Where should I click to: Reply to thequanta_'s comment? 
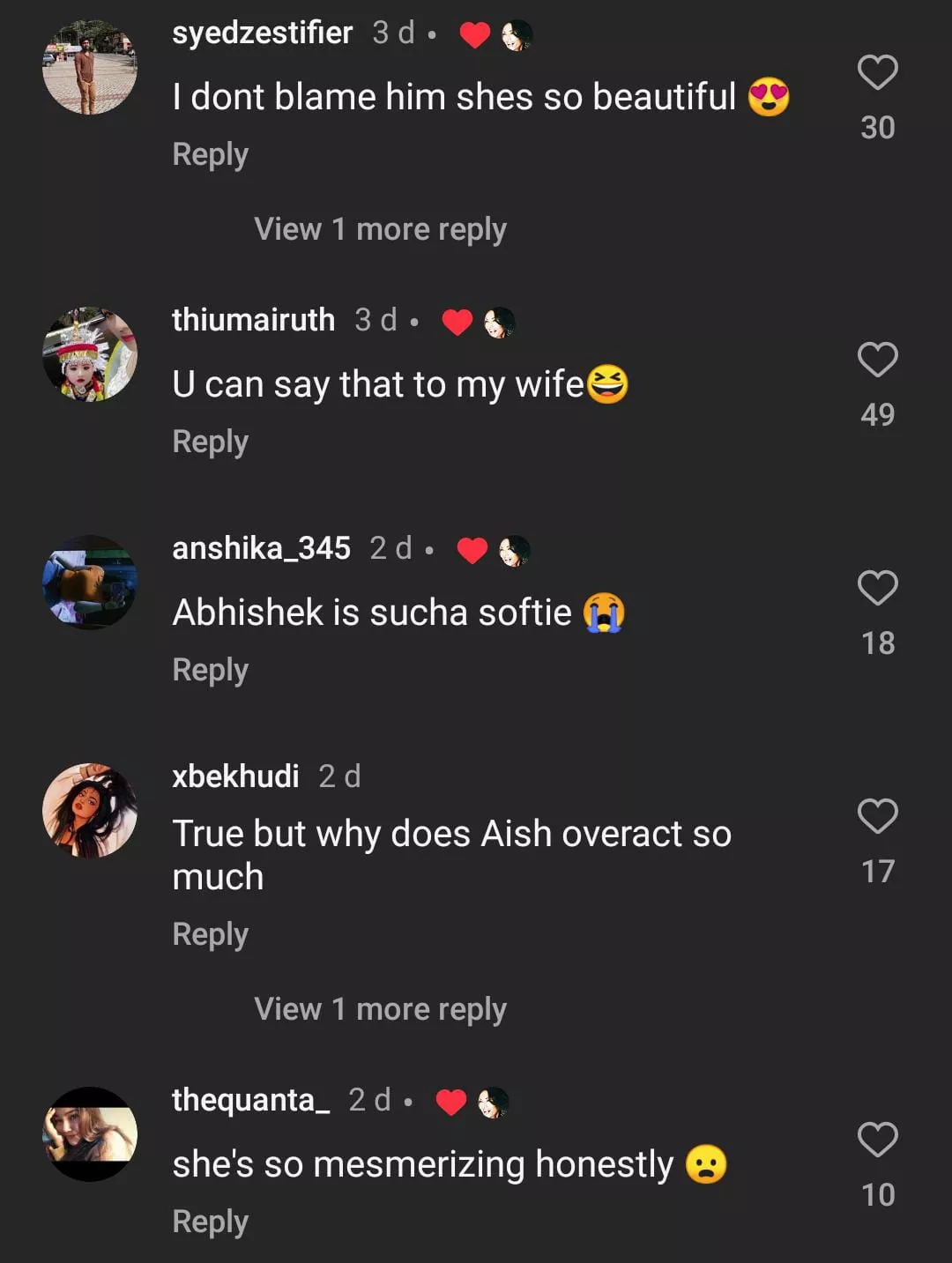[x=210, y=1222]
